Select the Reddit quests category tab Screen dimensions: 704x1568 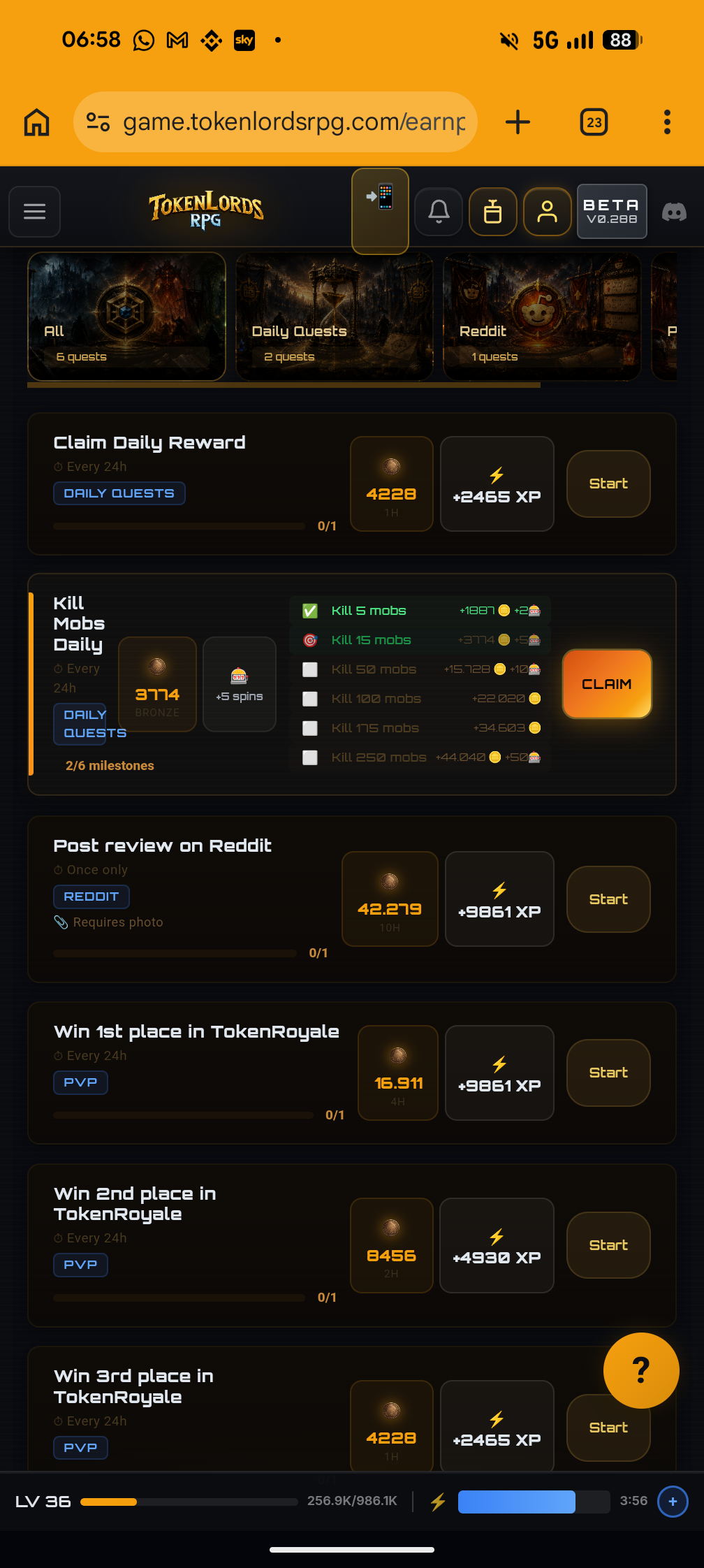pyautogui.click(x=542, y=317)
